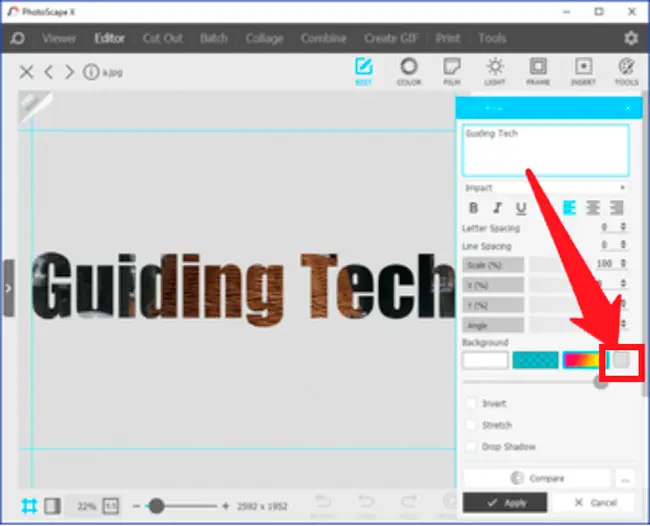Close the text mask panel
The width and height of the screenshot is (650, 526).
click(x=628, y=108)
